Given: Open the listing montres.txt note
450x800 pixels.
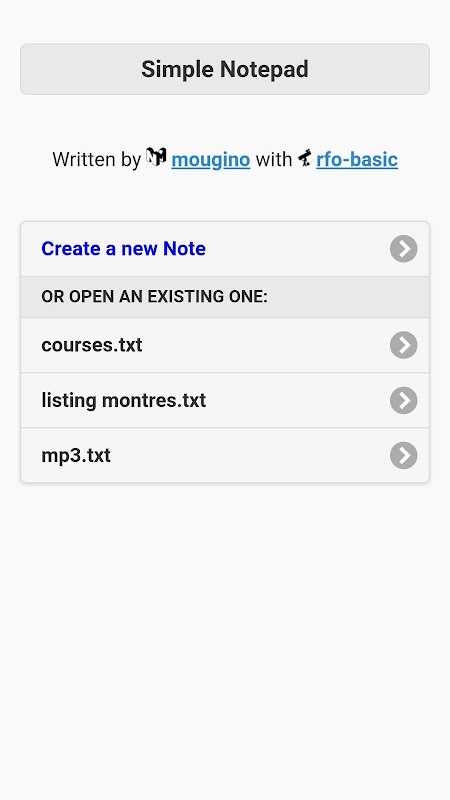Looking at the screenshot, I should click(x=225, y=400).
